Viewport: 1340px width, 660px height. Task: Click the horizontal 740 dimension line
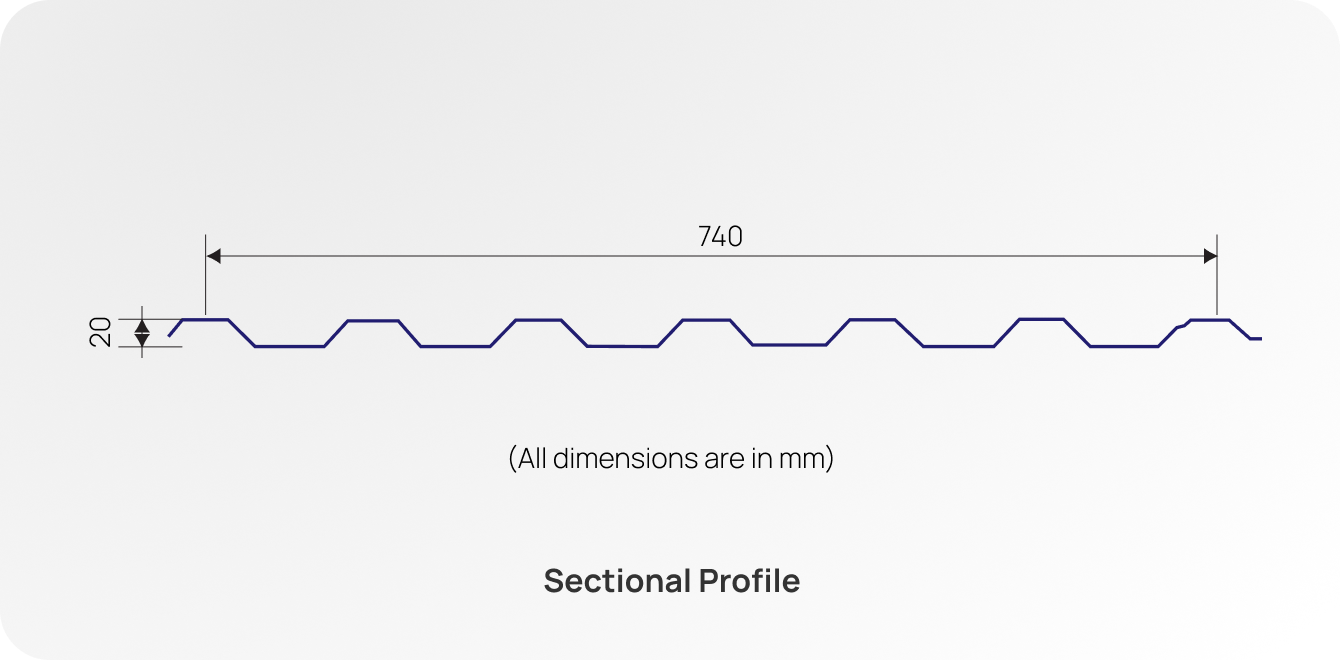pyautogui.click(x=711, y=256)
